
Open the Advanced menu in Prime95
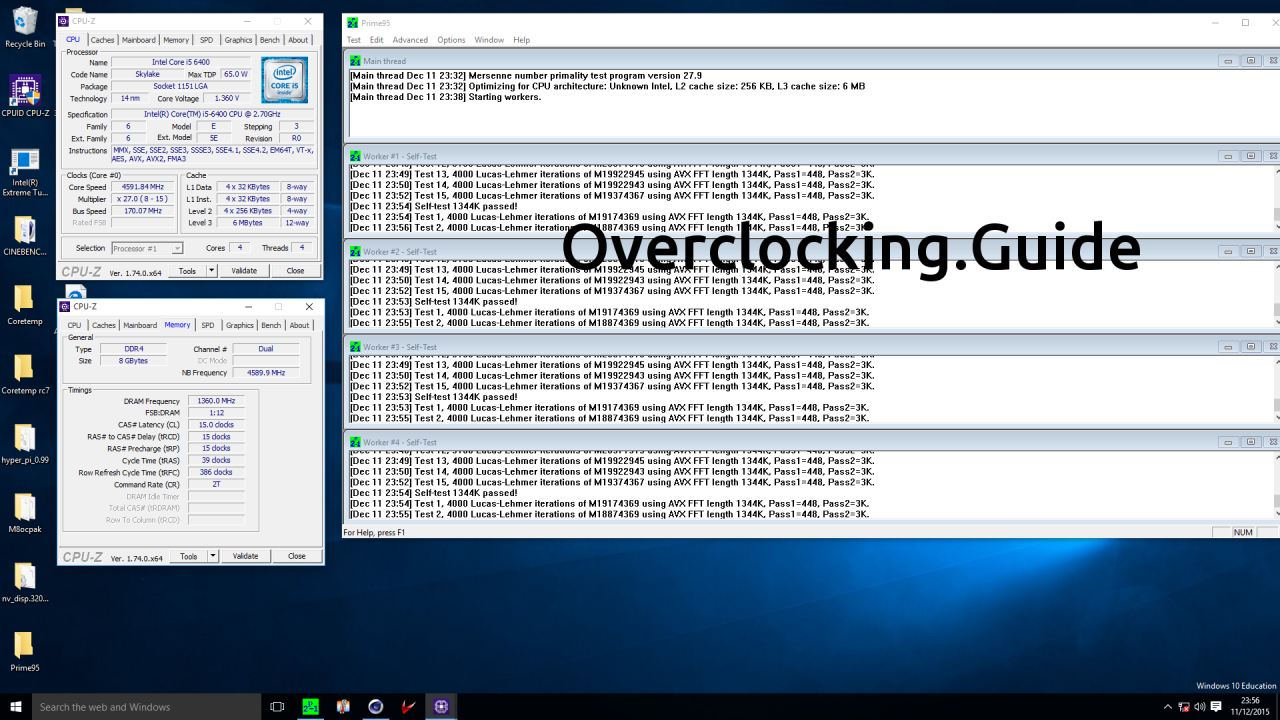click(x=410, y=40)
